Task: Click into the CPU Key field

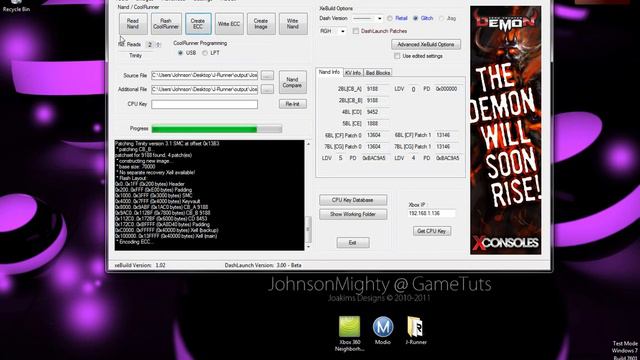Action: click(204, 104)
